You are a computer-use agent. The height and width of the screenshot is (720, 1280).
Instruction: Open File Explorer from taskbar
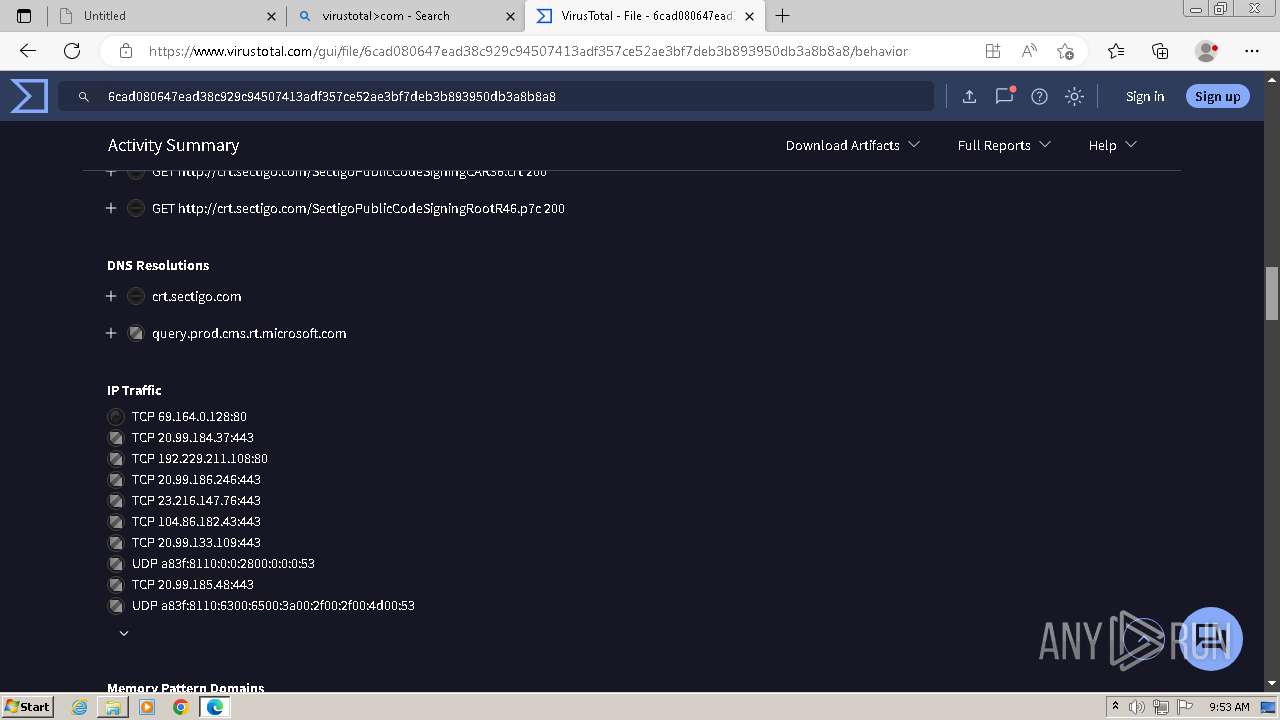(x=113, y=707)
